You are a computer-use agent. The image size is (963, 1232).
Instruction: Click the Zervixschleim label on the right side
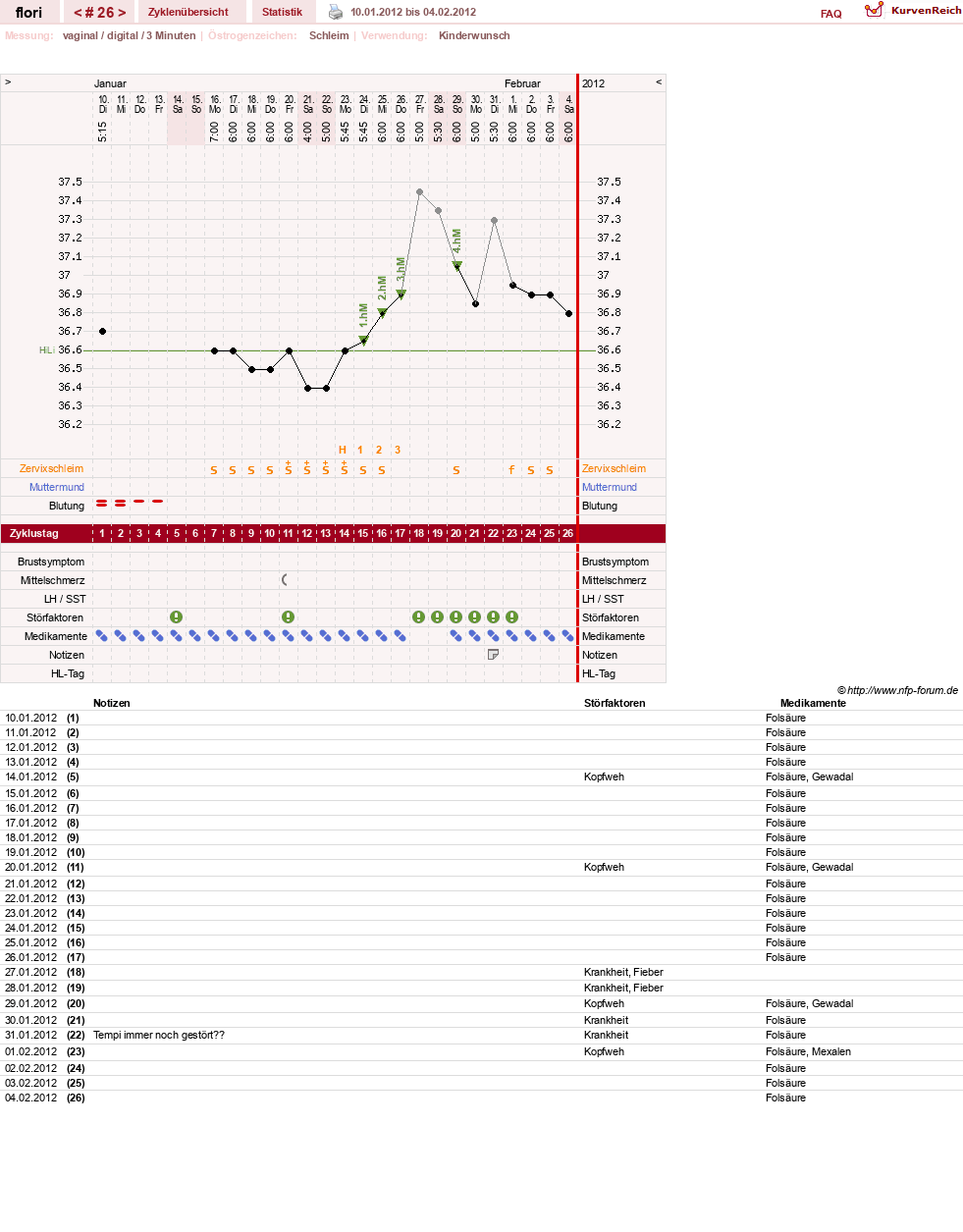tap(615, 468)
